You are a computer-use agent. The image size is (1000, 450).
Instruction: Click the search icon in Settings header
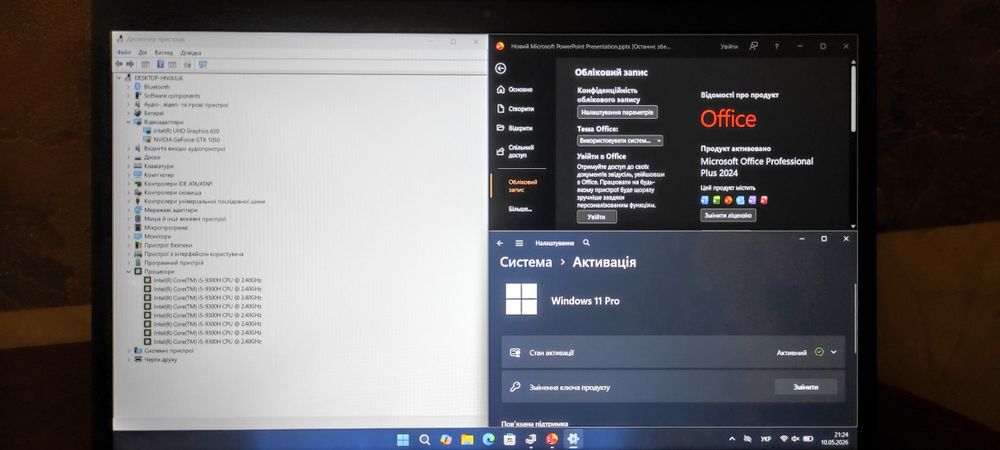pyautogui.click(x=586, y=243)
